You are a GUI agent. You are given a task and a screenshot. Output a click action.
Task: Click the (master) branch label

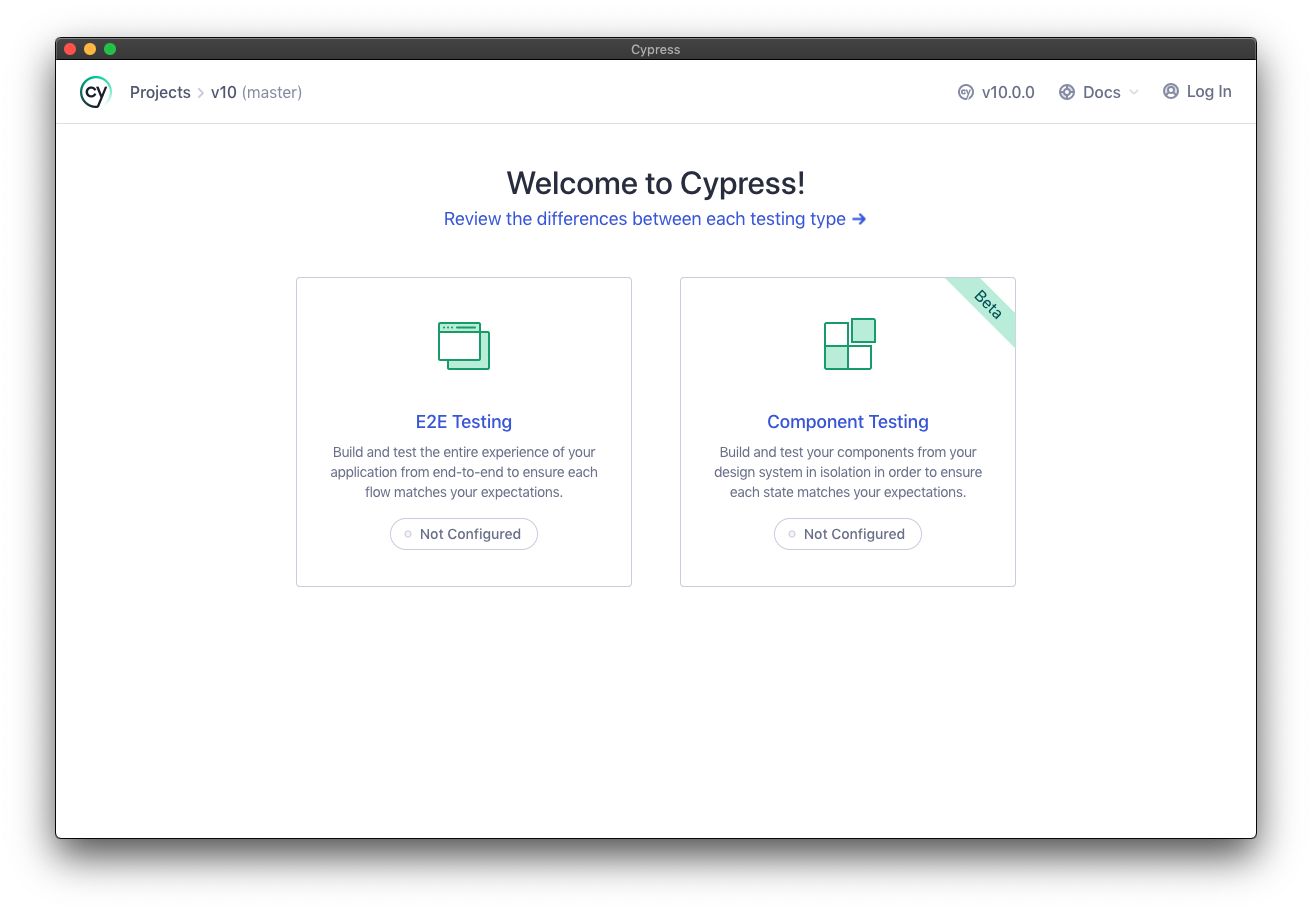[x=272, y=92]
